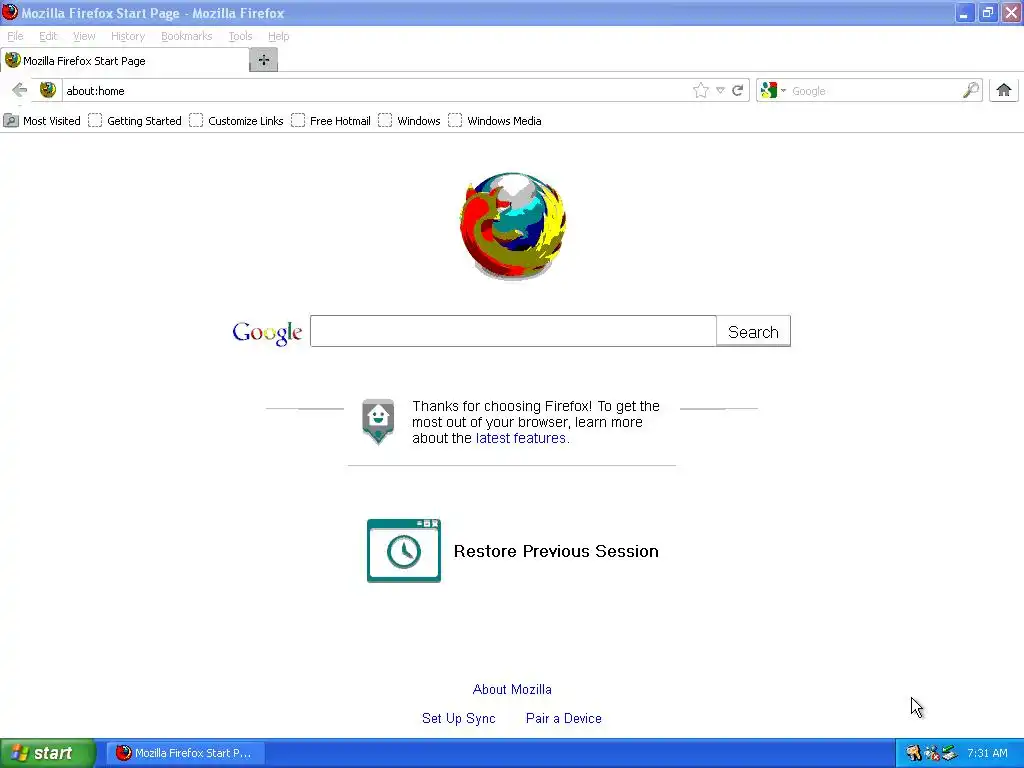Click Restore Previous Session label
The width and height of the screenshot is (1024, 768).
556,551
